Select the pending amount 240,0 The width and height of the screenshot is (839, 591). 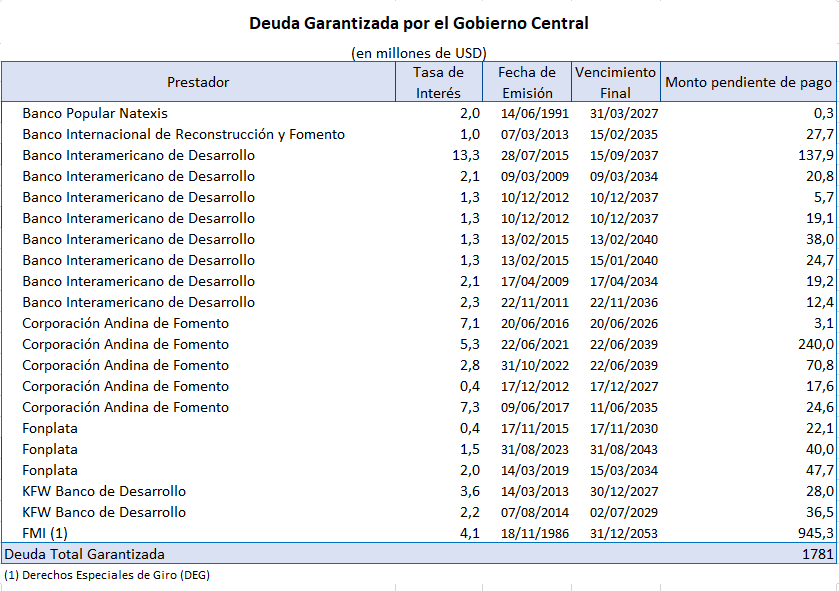coord(816,344)
